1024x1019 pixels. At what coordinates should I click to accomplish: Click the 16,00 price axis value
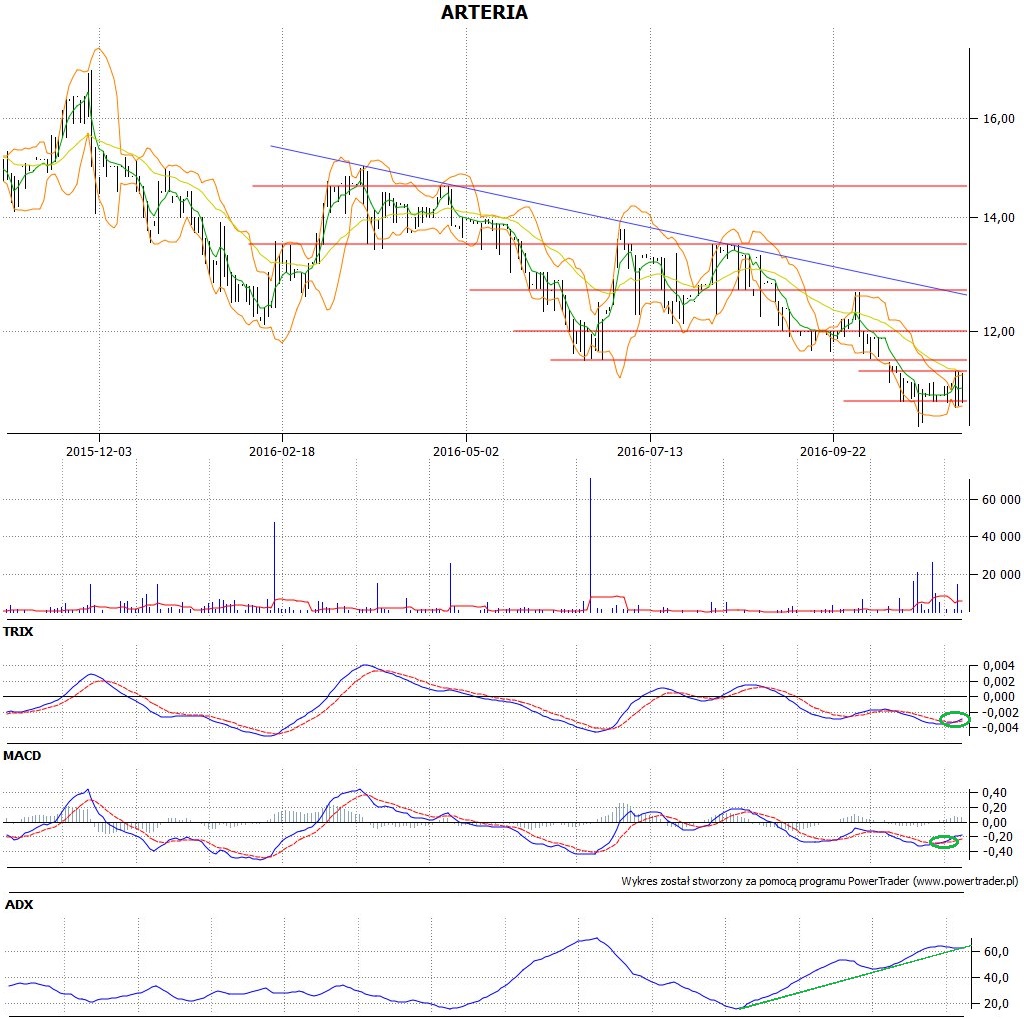999,118
